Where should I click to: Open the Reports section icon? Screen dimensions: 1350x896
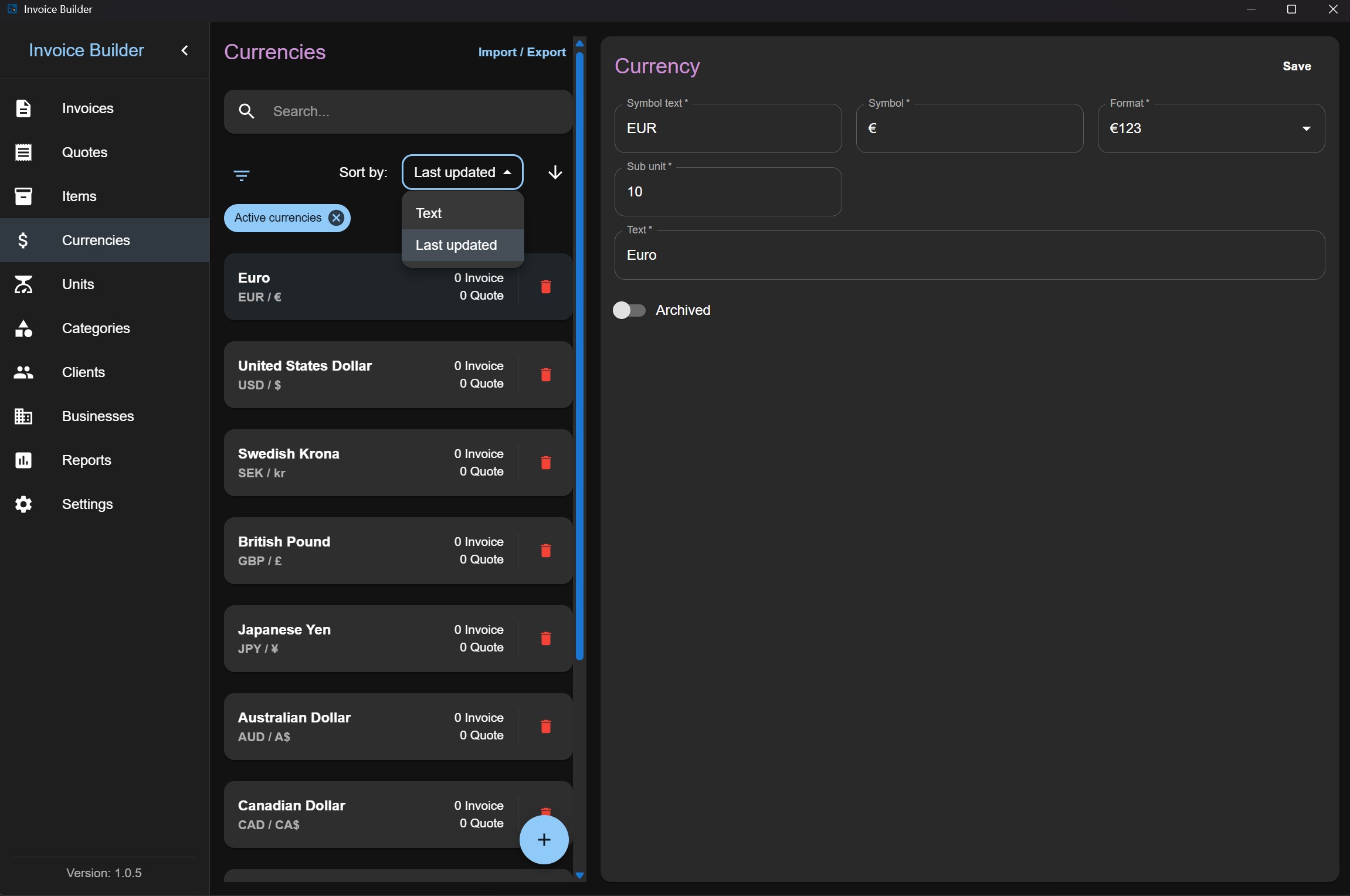tap(23, 460)
